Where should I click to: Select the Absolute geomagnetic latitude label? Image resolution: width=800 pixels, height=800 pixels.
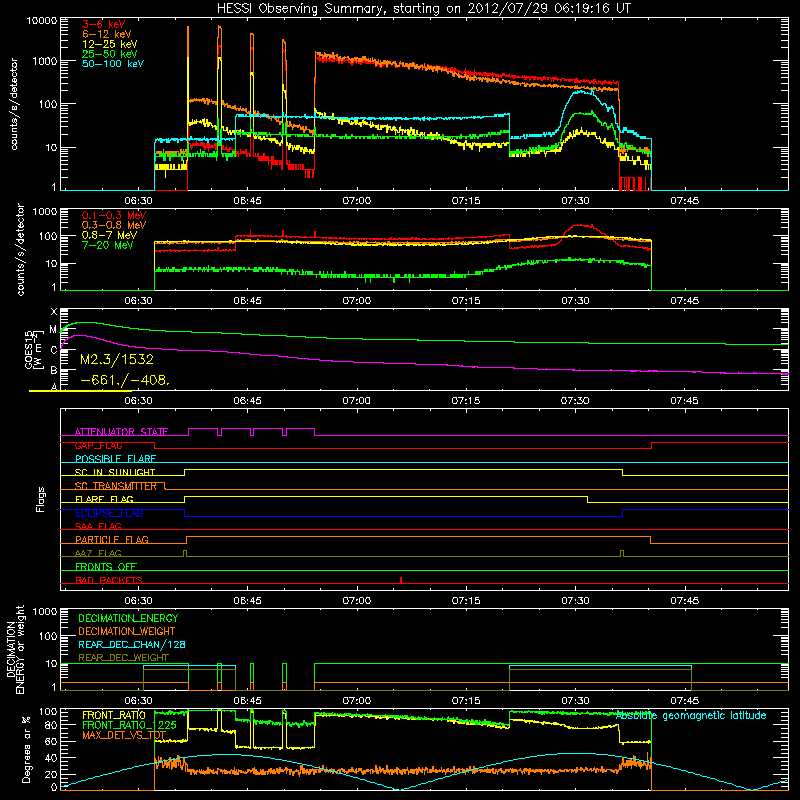click(x=691, y=715)
